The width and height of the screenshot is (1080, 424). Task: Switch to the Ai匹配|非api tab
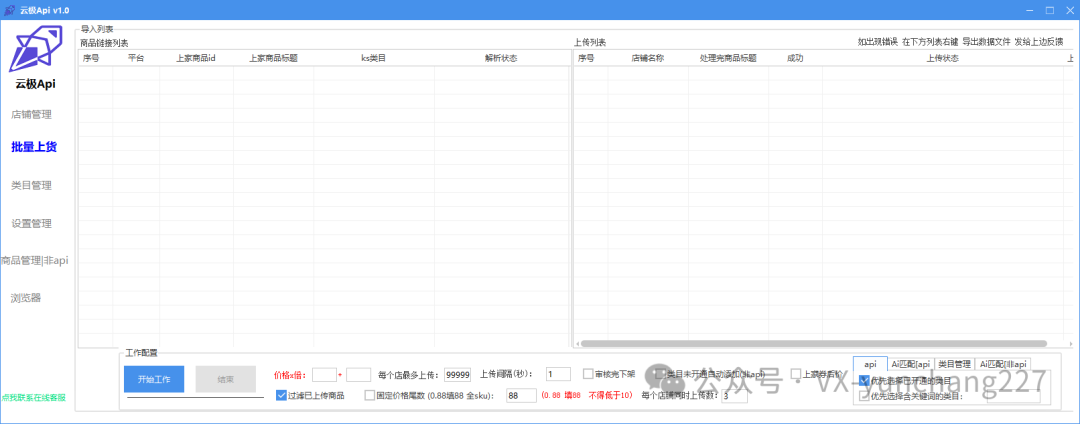[x=1003, y=364]
